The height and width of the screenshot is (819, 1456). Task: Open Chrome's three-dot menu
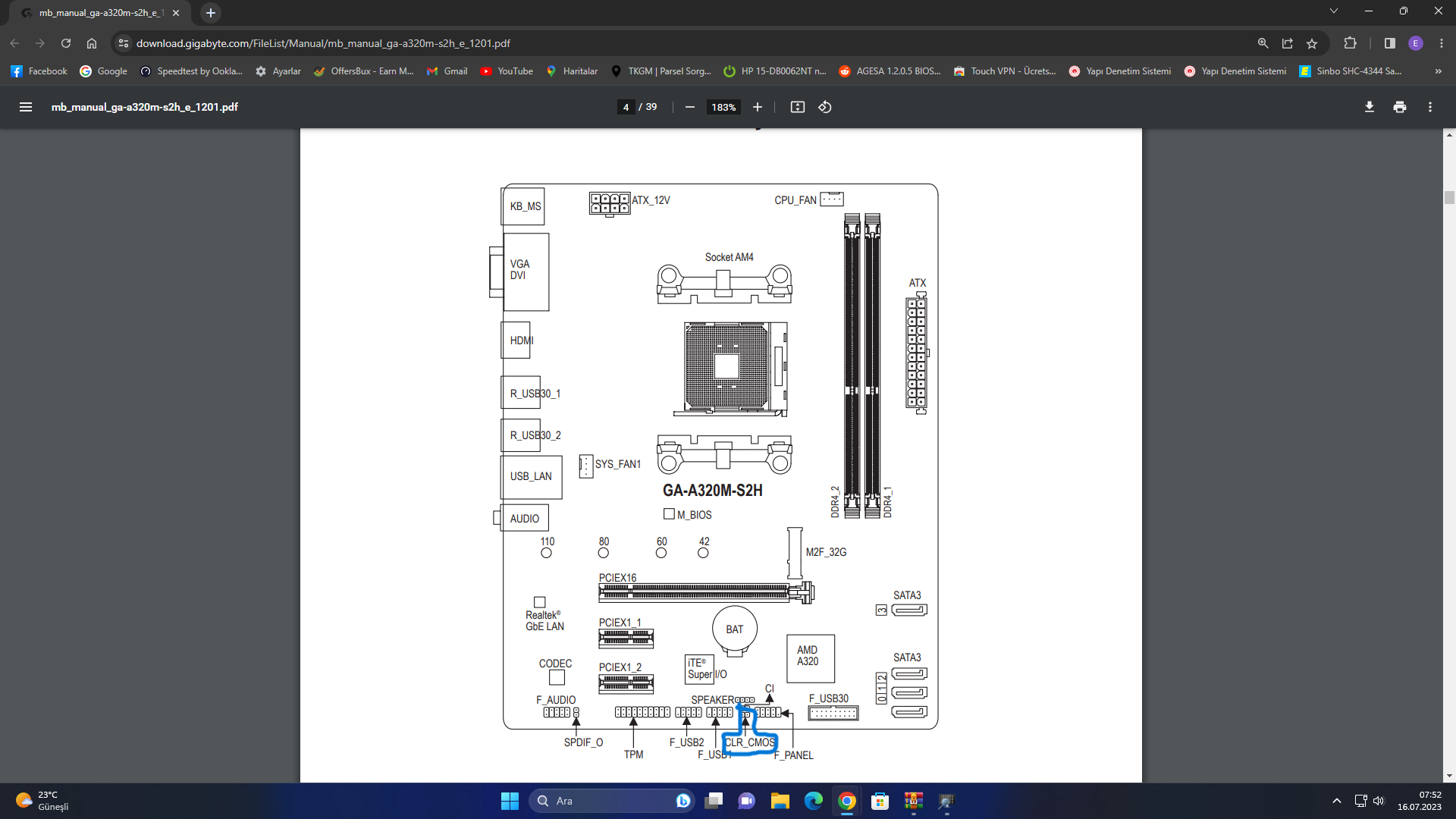click(1442, 43)
